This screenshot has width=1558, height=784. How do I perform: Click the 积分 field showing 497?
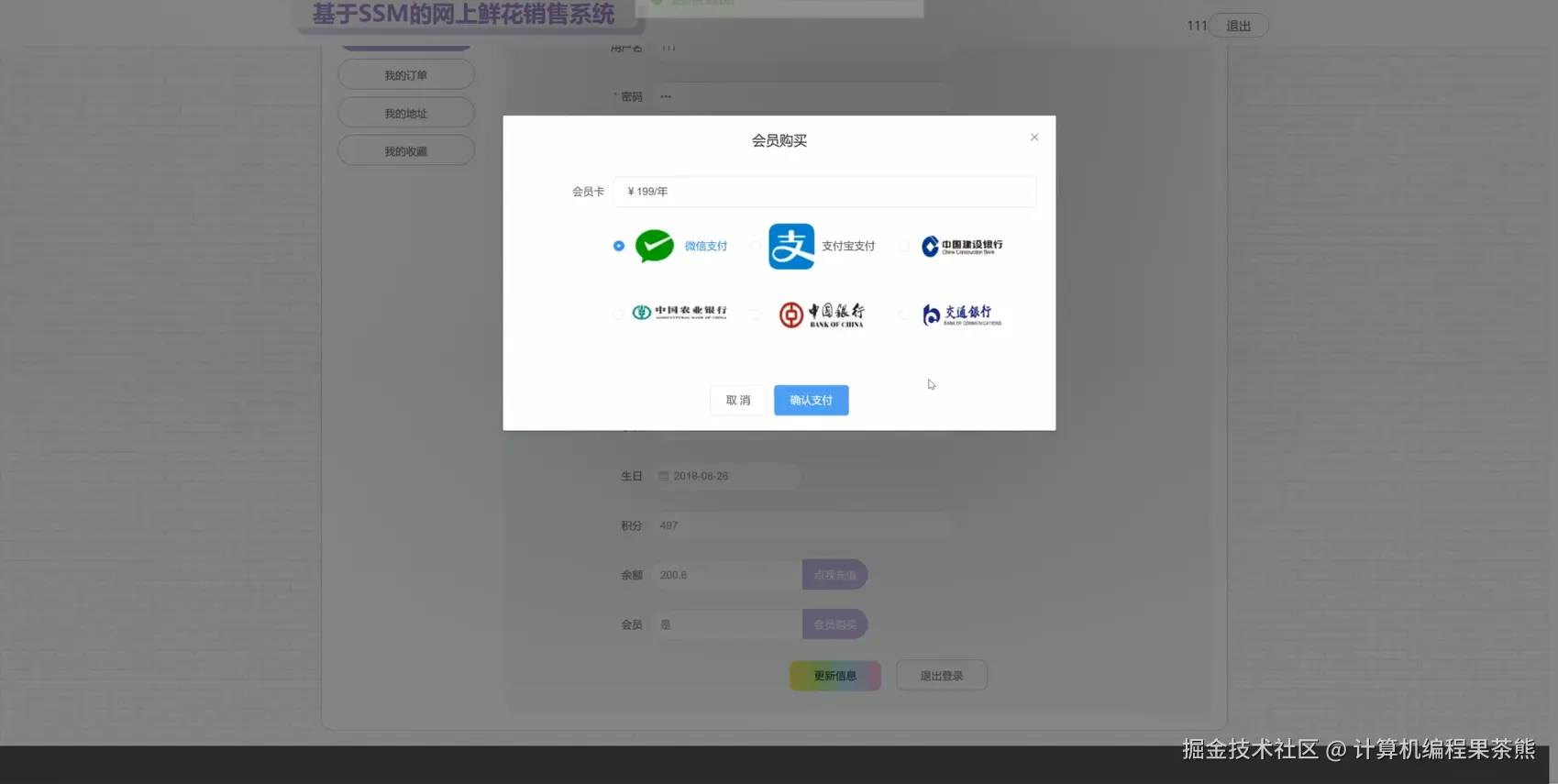click(803, 525)
